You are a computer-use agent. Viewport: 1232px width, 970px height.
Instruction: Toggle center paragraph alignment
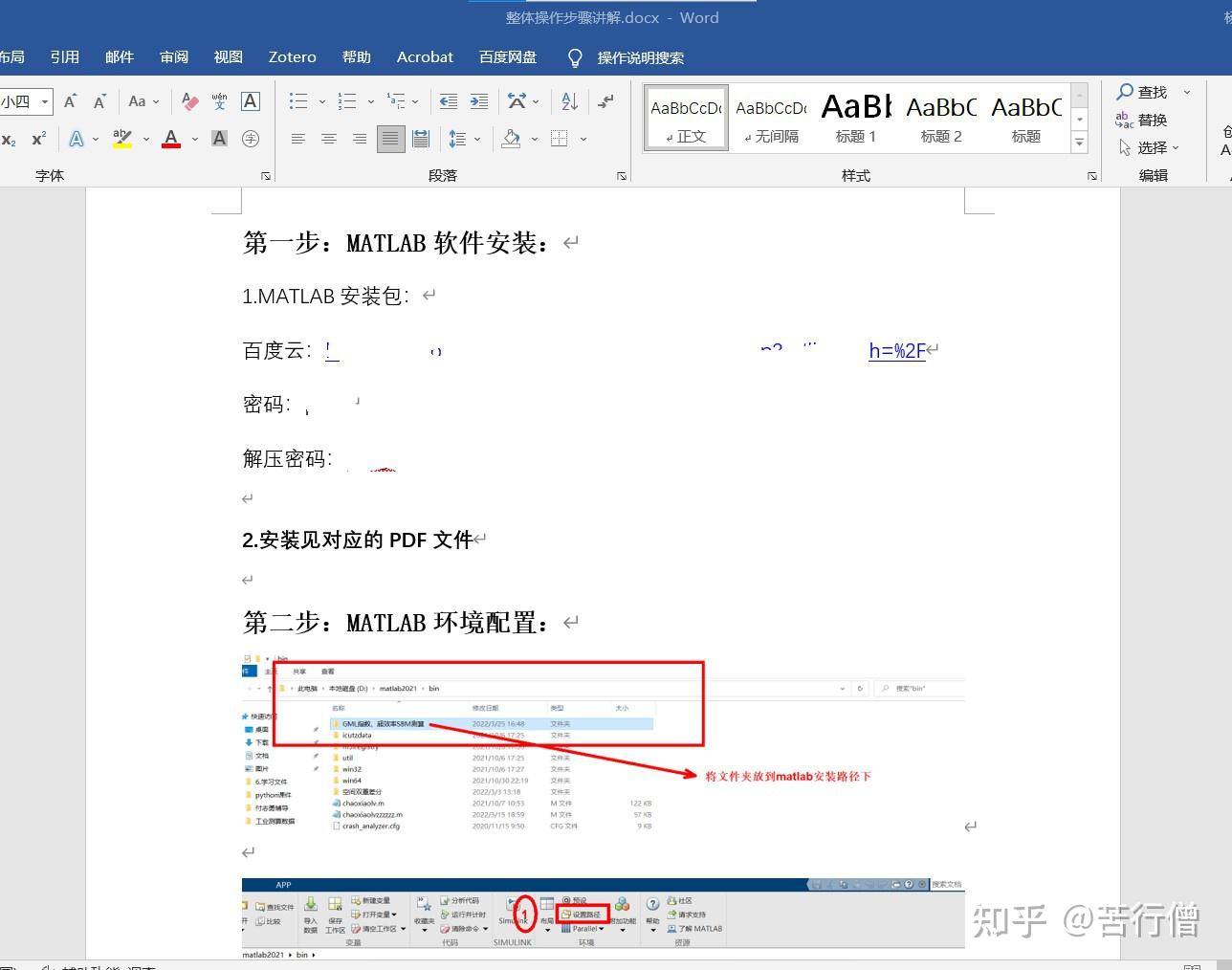tap(329, 139)
